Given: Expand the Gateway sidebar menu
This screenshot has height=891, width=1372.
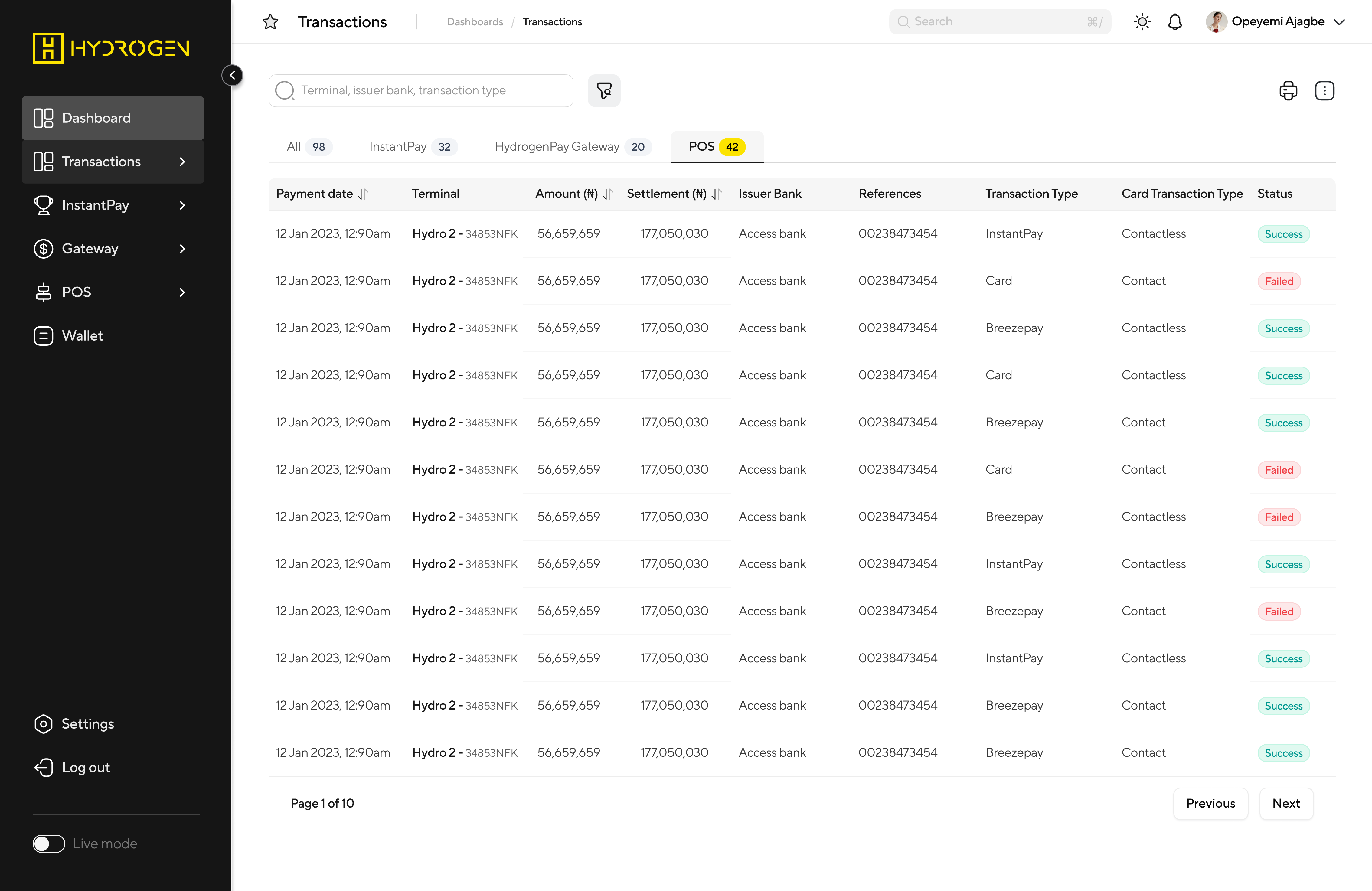Looking at the screenshot, I should pyautogui.click(x=182, y=249).
